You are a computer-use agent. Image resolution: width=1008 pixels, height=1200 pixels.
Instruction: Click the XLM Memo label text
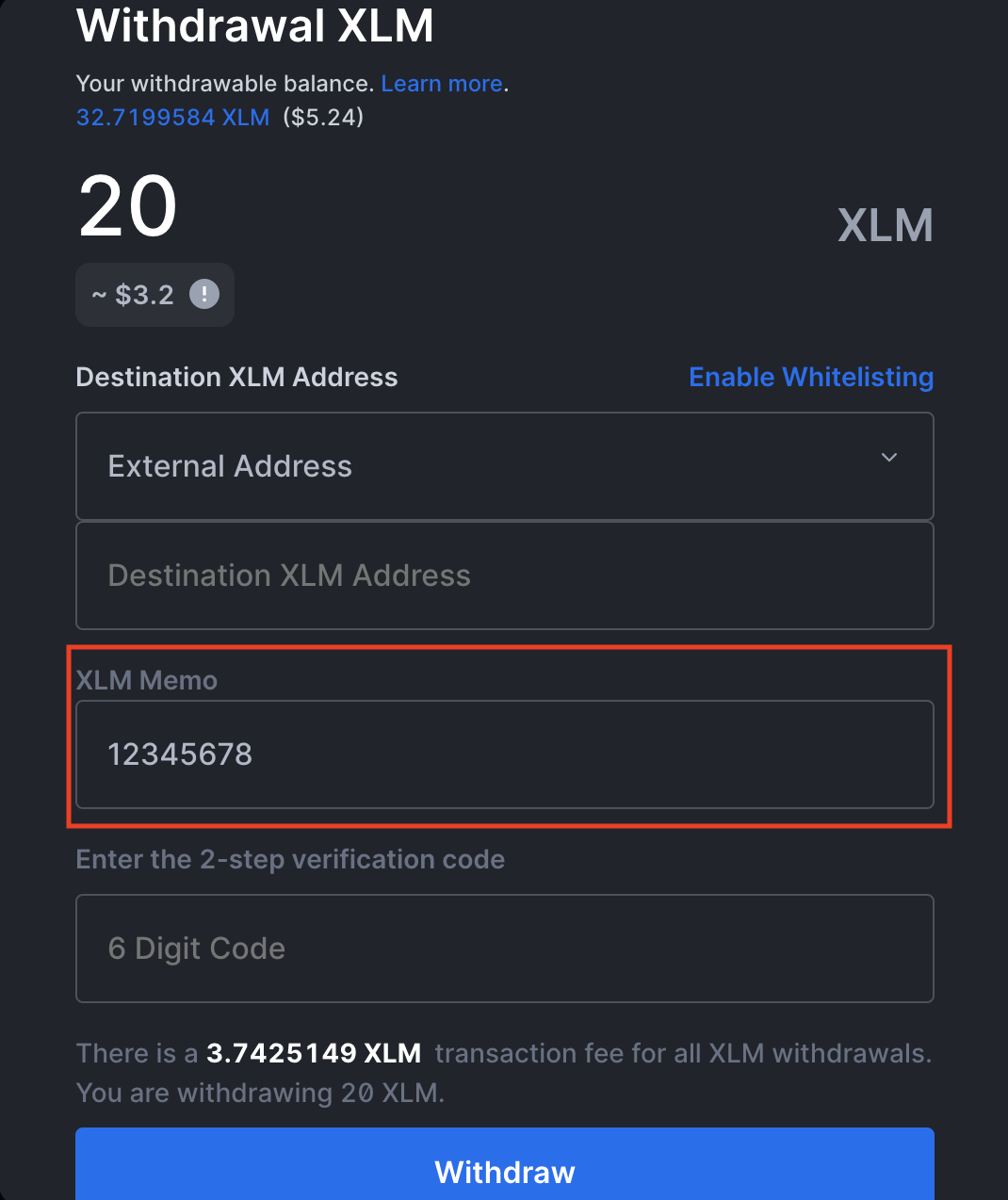[x=146, y=680]
